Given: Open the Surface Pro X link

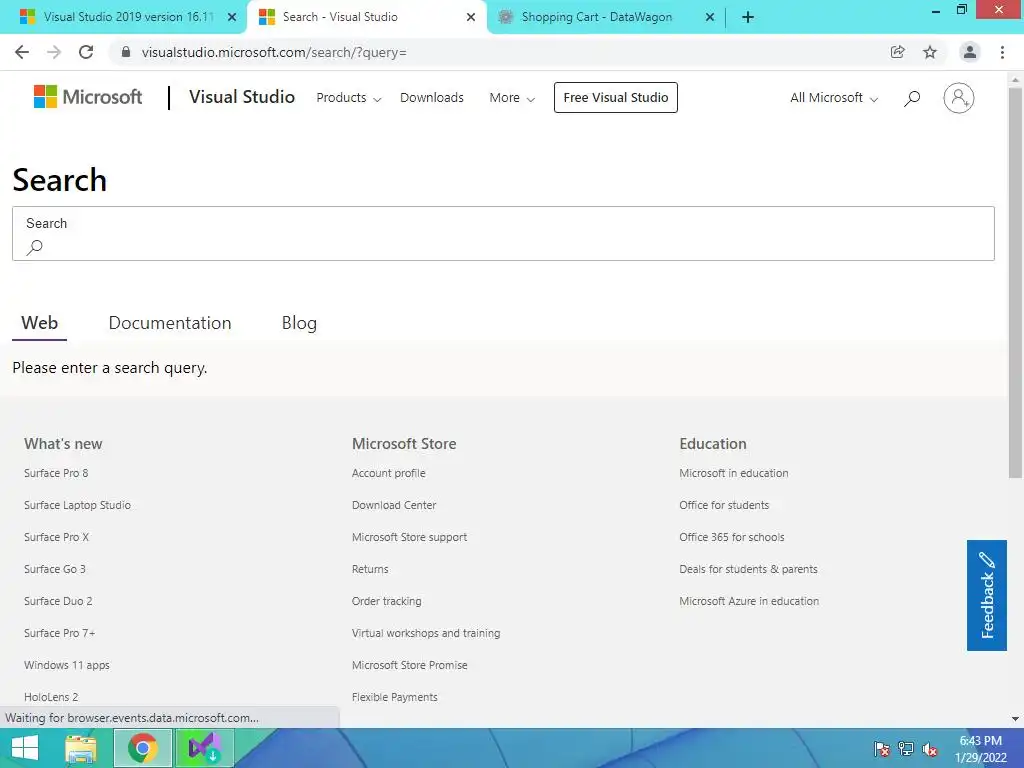Looking at the screenshot, I should [56, 537].
